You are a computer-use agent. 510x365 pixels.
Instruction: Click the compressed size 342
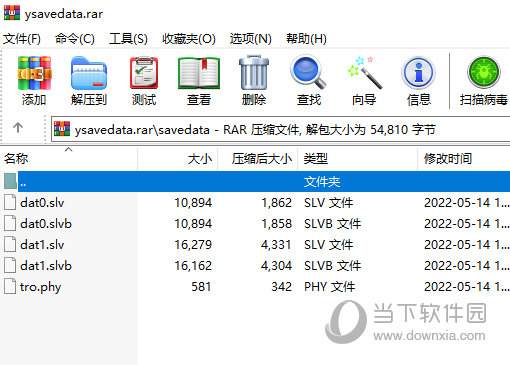tap(281, 287)
